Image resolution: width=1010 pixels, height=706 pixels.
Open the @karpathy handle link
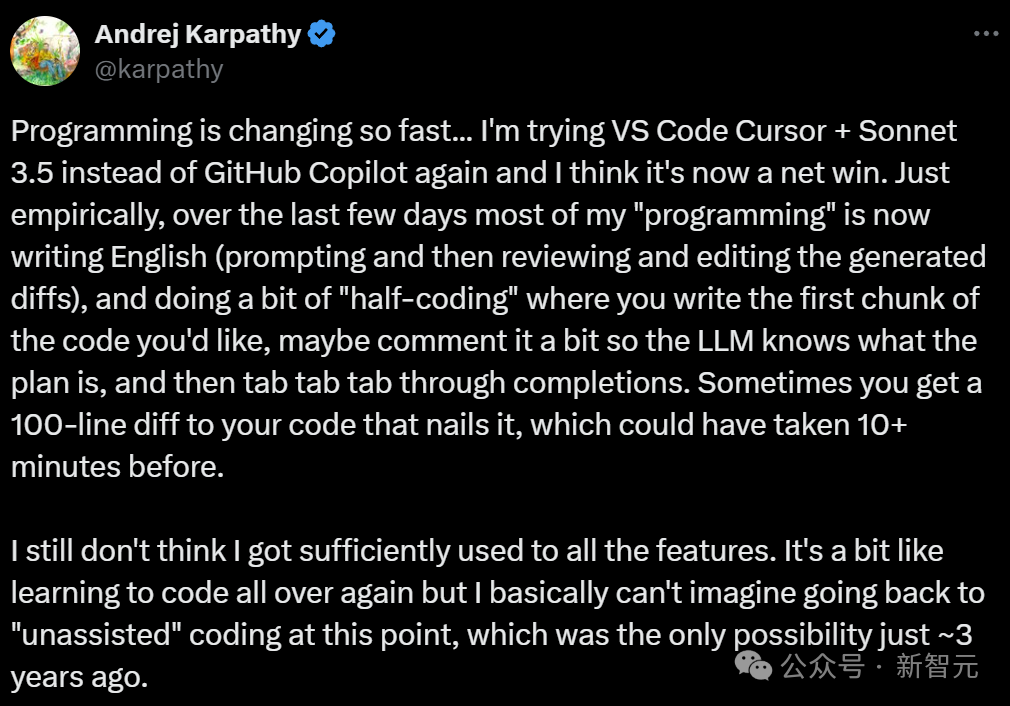point(159,69)
